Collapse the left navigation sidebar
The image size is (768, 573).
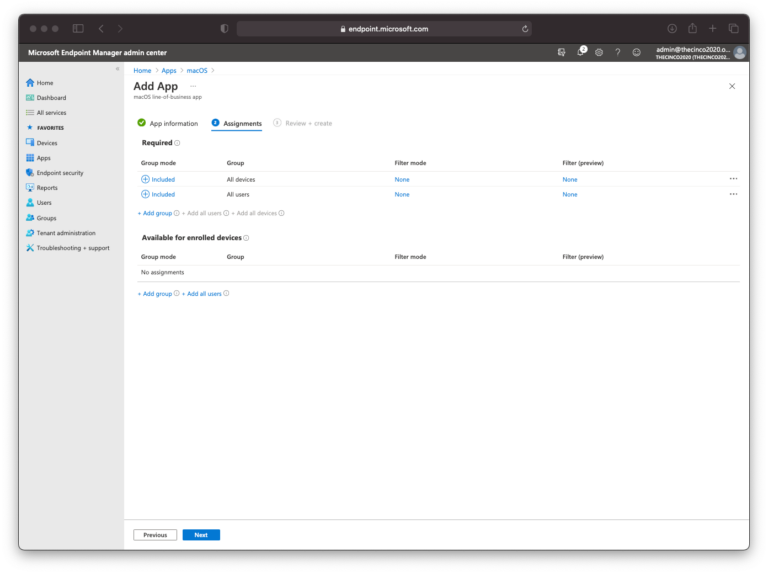coord(117,69)
